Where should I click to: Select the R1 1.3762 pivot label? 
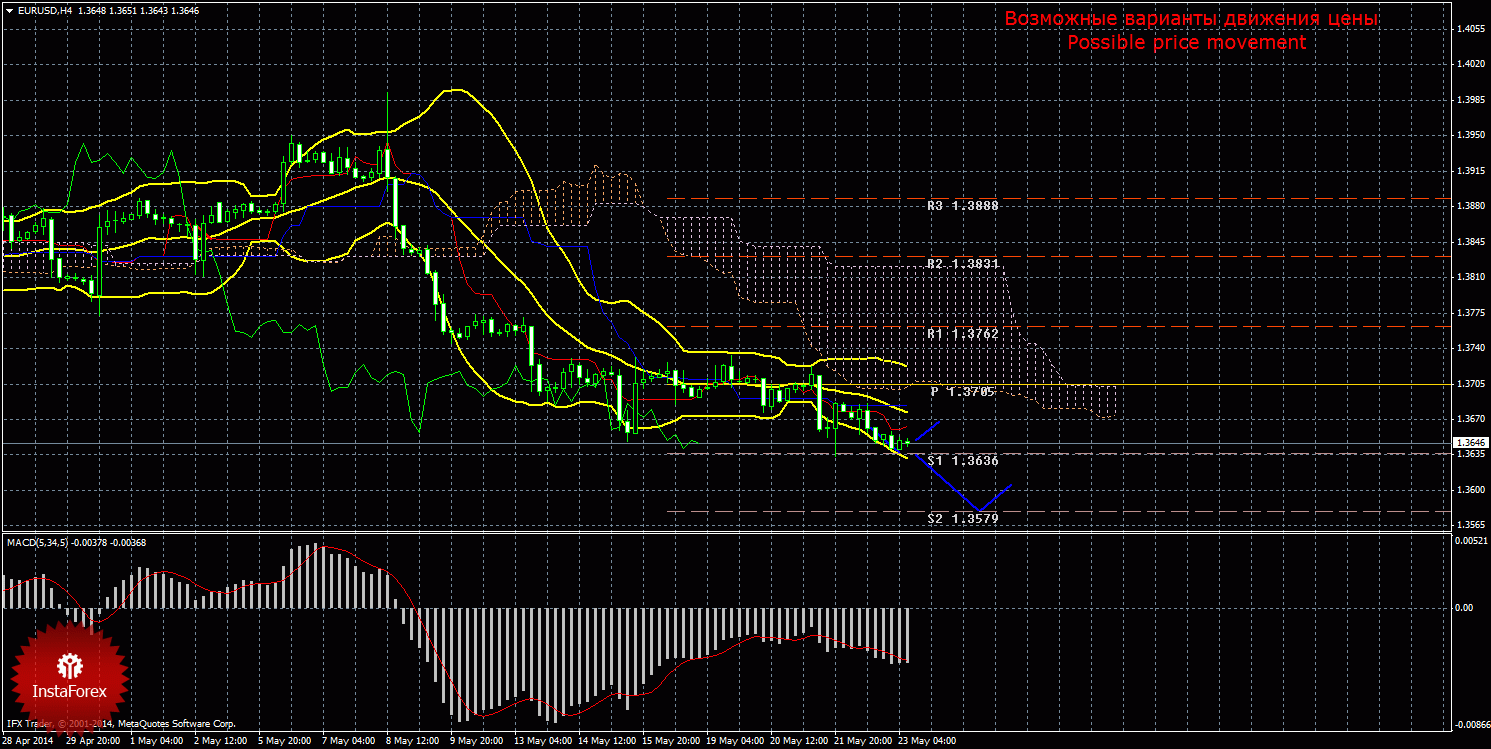(x=962, y=333)
